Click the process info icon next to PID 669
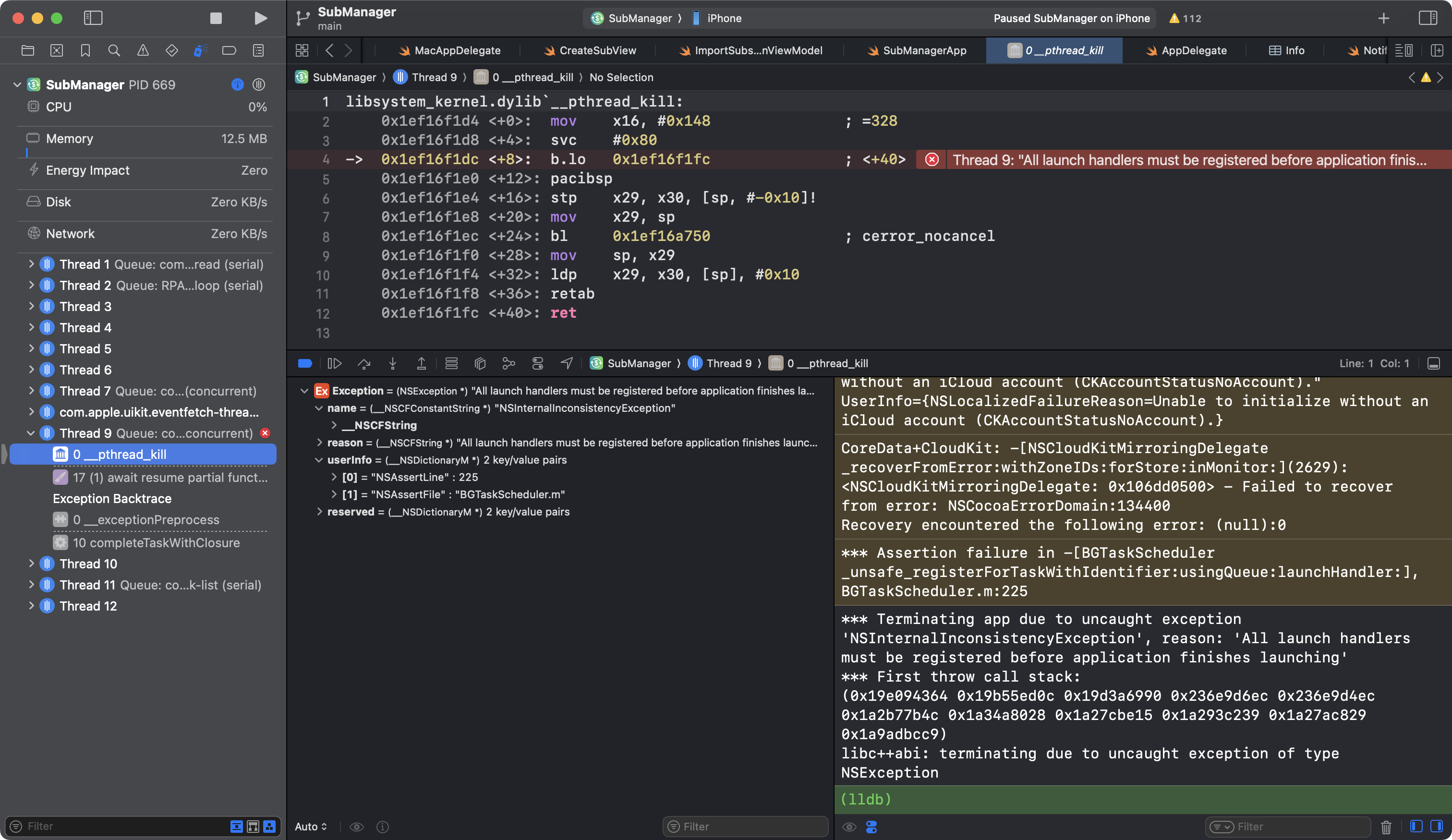Viewport: 1452px width, 840px height. tap(237, 84)
